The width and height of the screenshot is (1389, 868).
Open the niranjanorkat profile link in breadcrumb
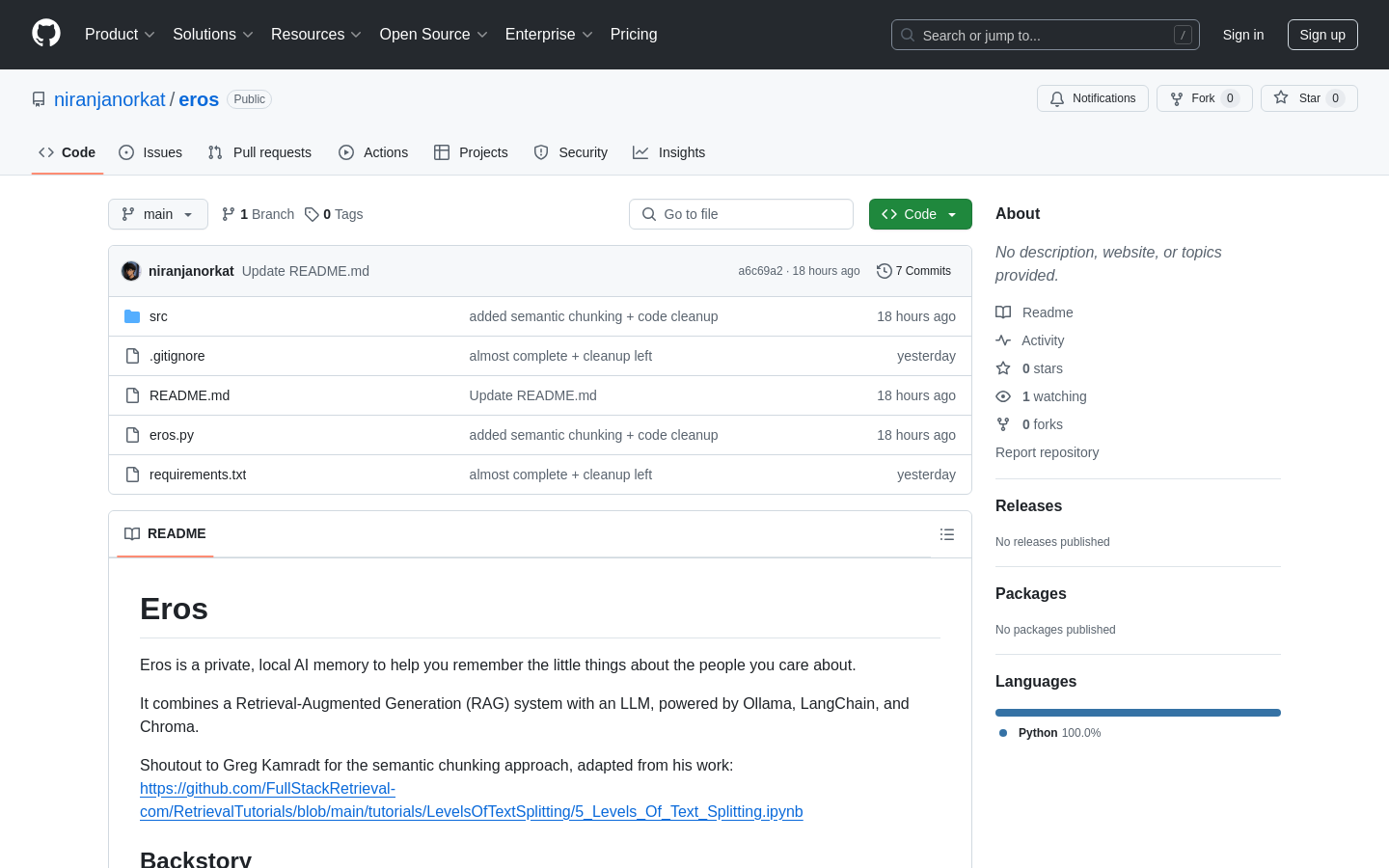tap(110, 99)
